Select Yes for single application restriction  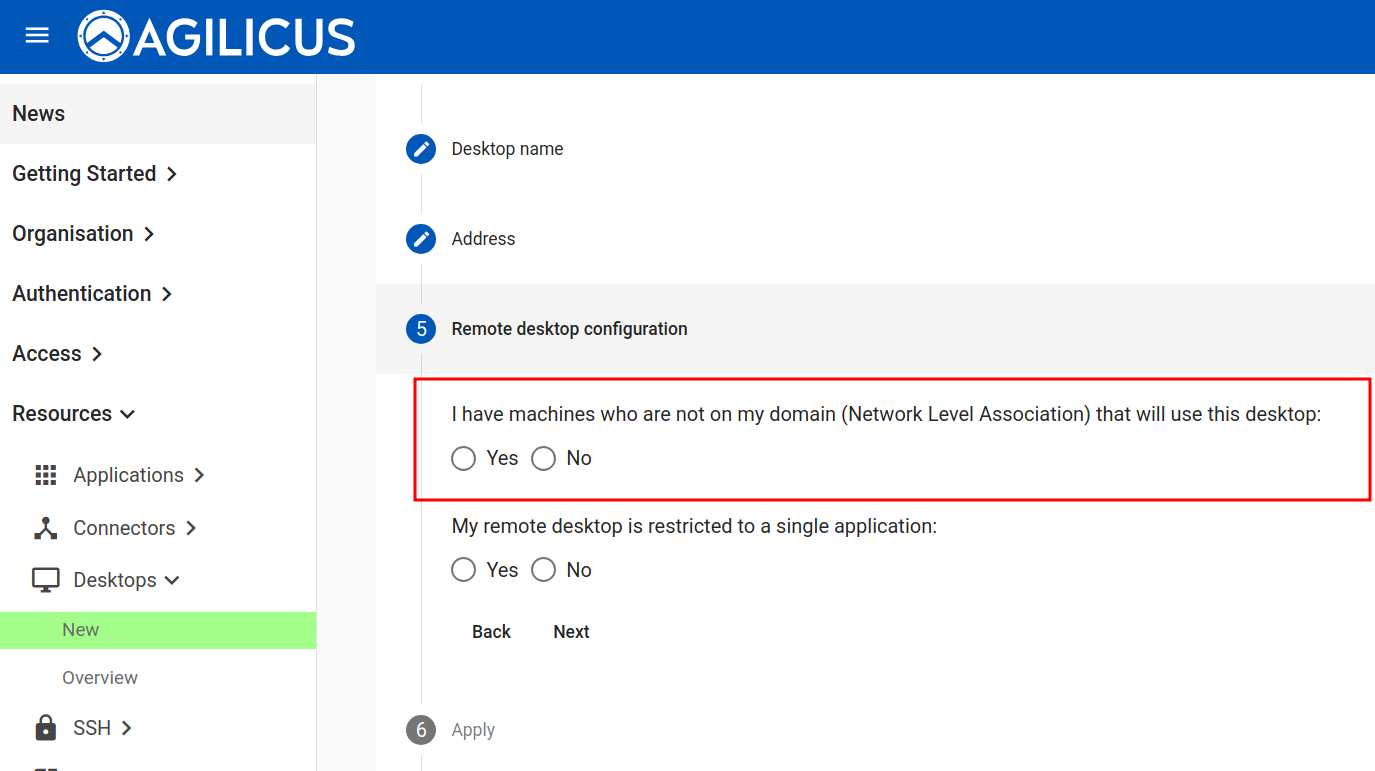[463, 570]
